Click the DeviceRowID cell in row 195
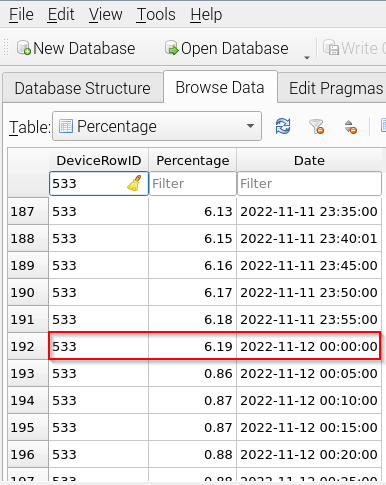The height and width of the screenshot is (485, 386). pyautogui.click(x=99, y=427)
